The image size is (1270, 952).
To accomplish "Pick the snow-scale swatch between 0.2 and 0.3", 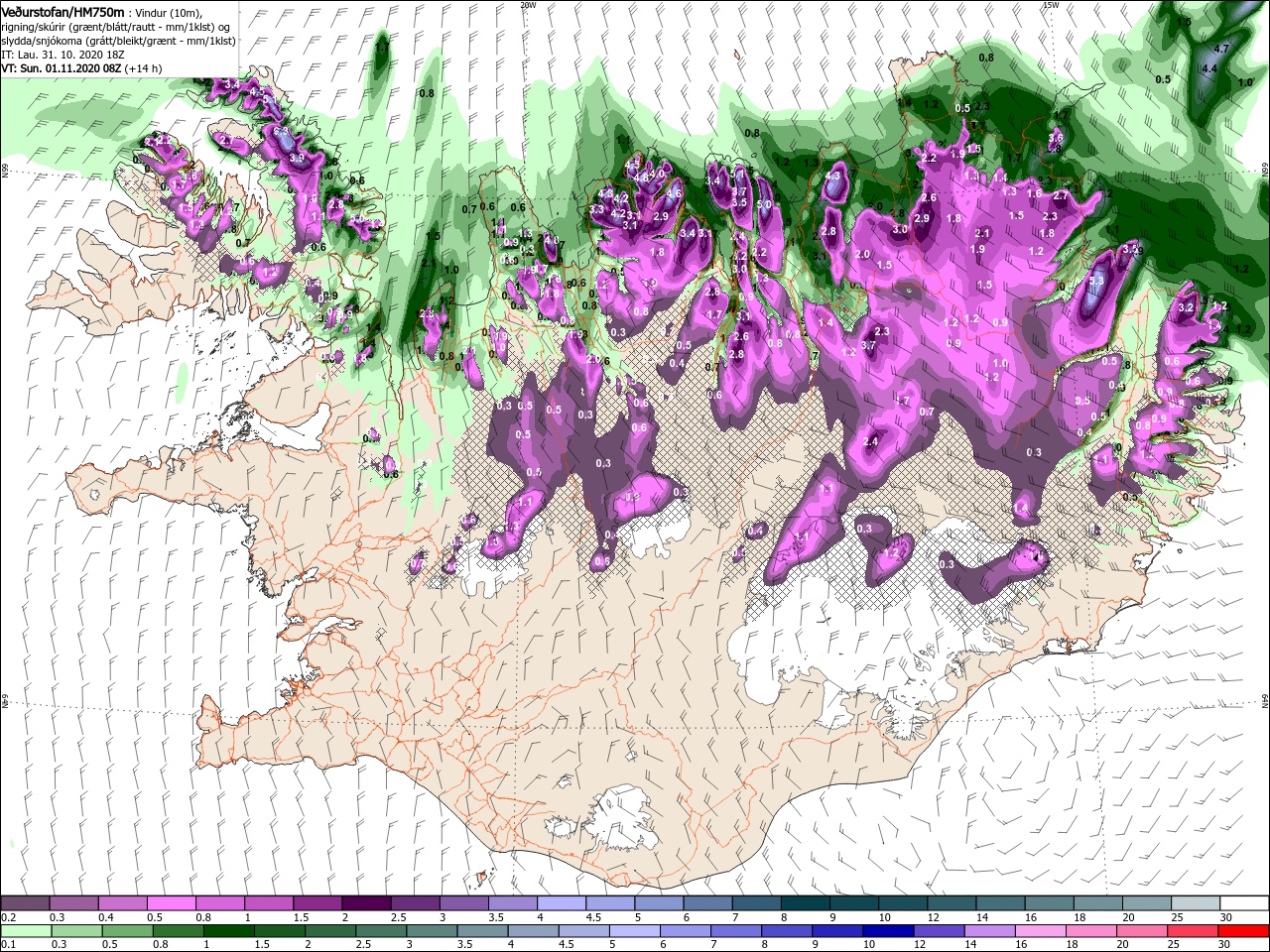I will point(25,904).
